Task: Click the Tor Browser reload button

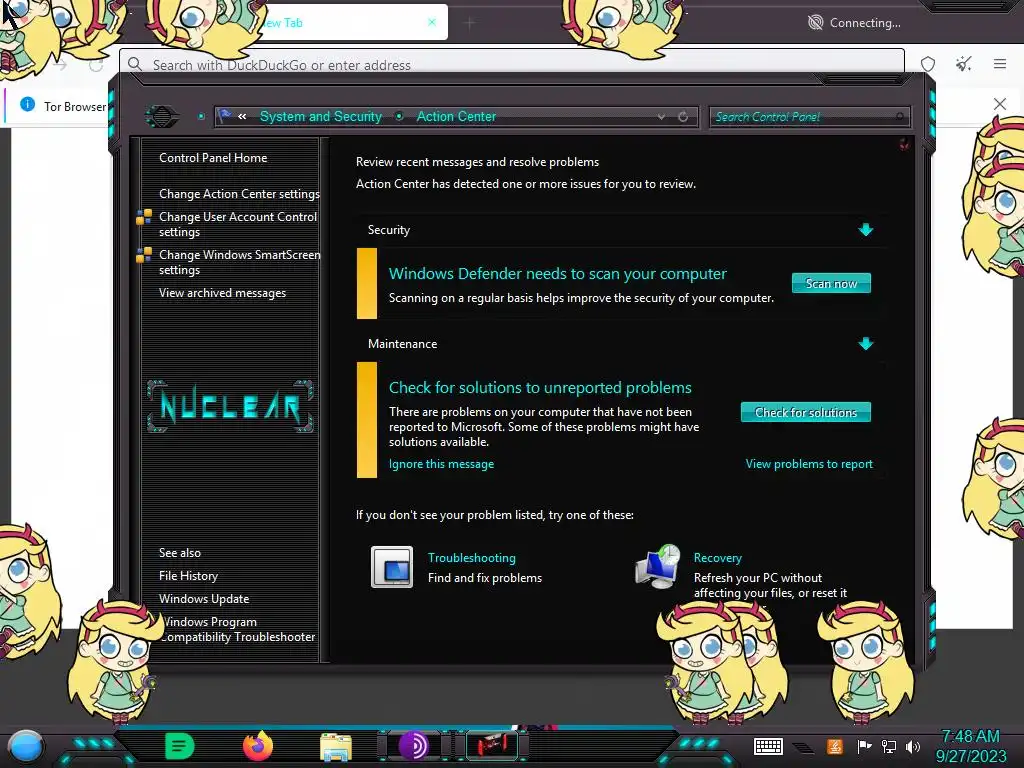Action: [96, 65]
